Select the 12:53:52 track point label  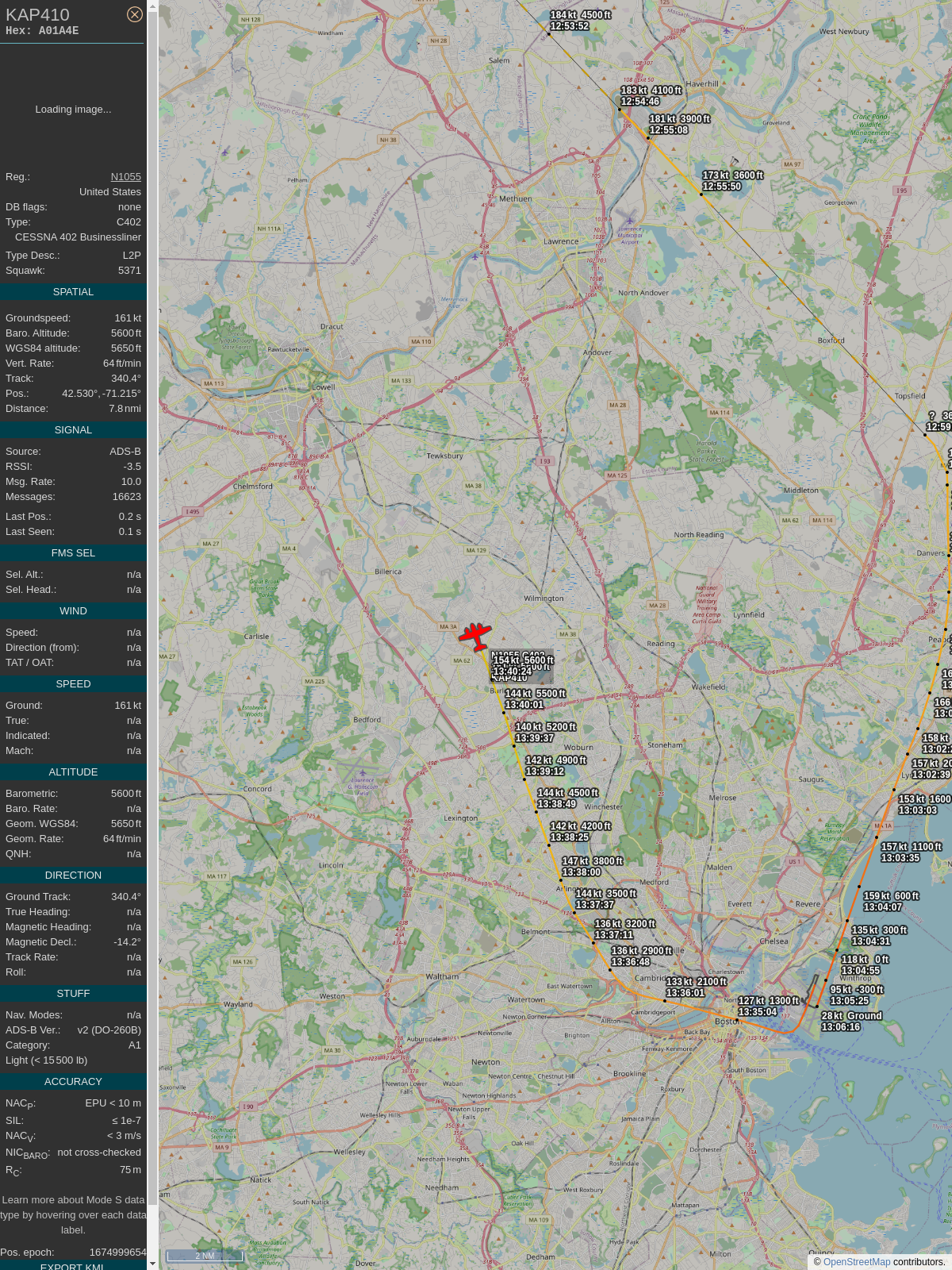[570, 26]
